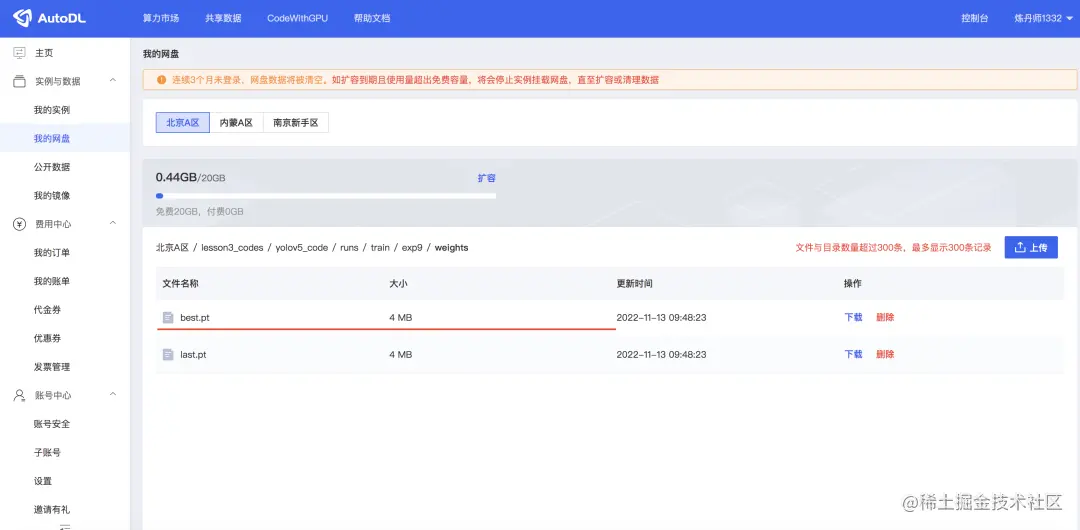
Task: Click the 4 MB size of last.pt
Action: pyautogui.click(x=401, y=354)
